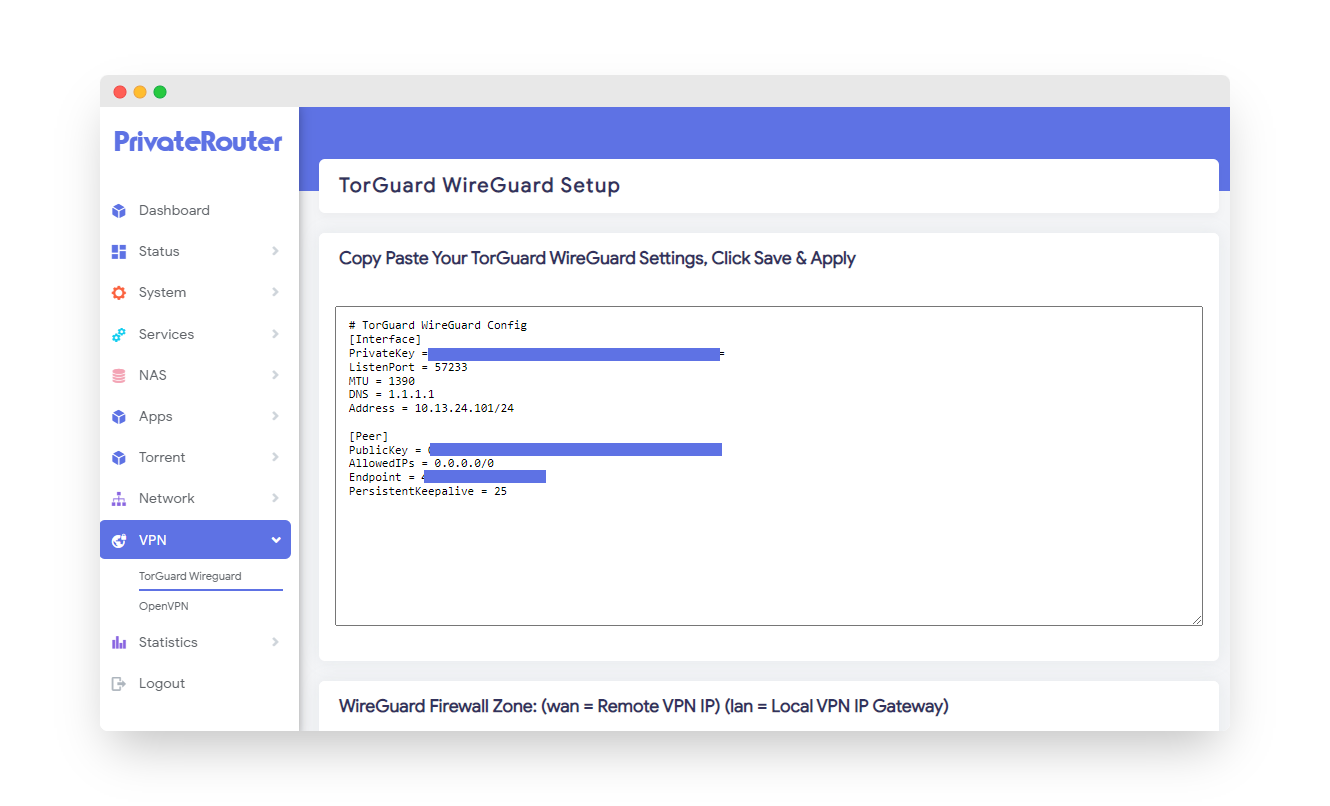Expand the Network section chevron
The width and height of the screenshot is (1330, 806).
click(276, 498)
